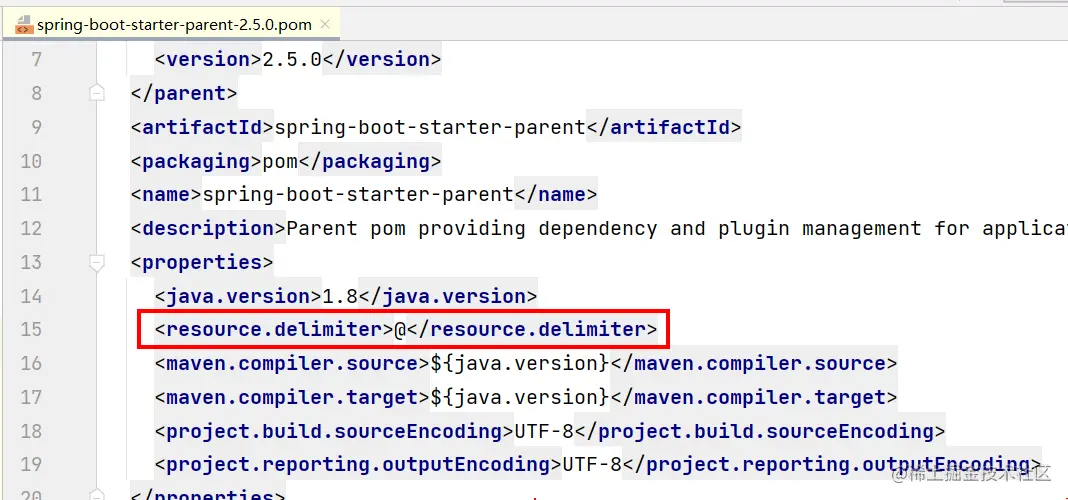Click line number 14 in the gutter

point(31,296)
